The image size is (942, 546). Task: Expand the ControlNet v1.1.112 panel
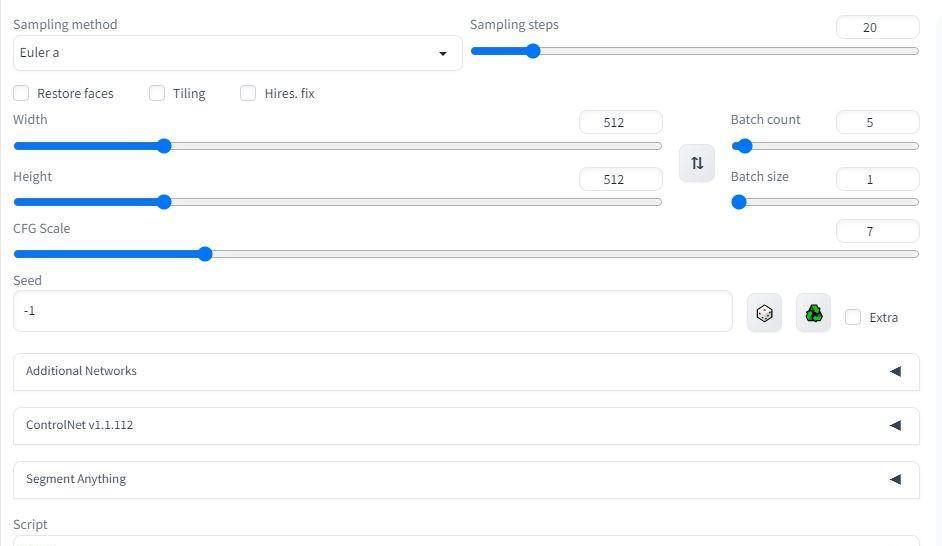[x=466, y=426]
